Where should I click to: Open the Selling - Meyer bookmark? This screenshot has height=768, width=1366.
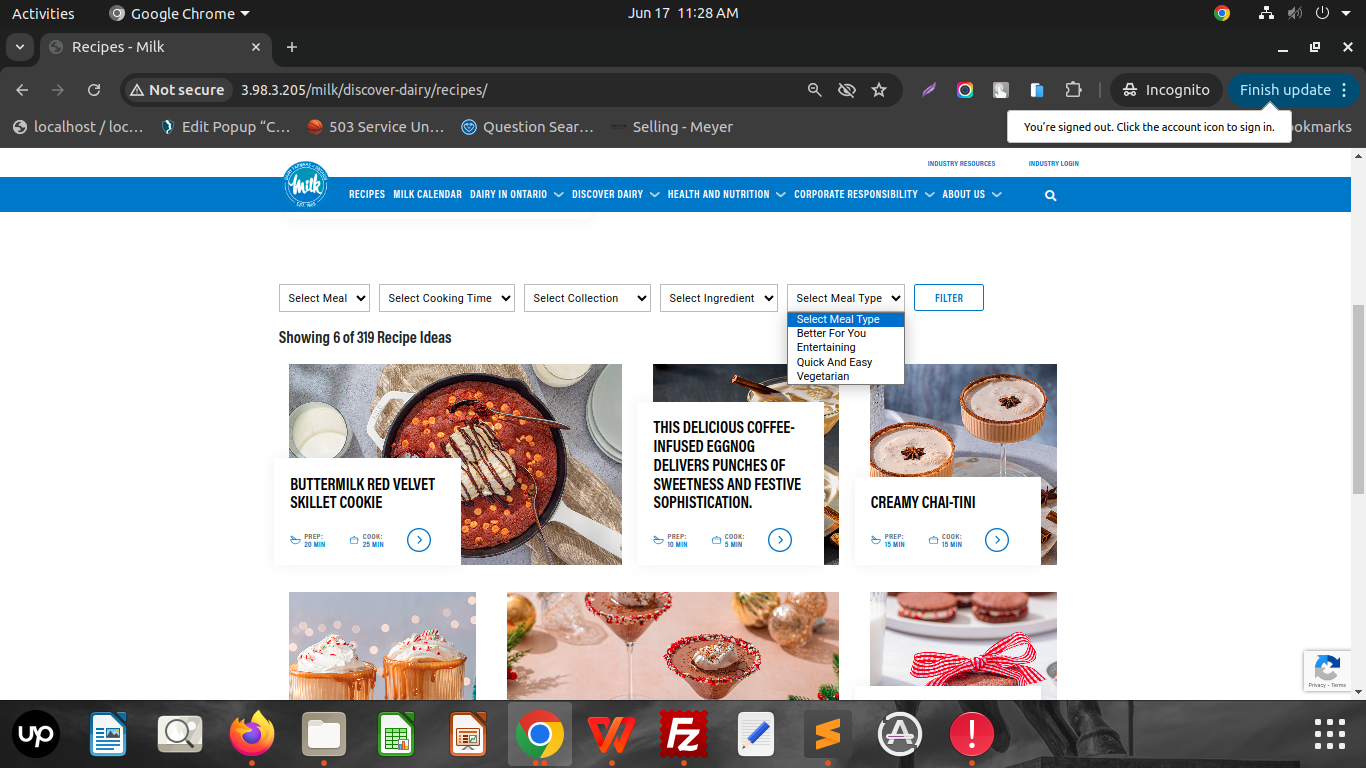coord(672,127)
